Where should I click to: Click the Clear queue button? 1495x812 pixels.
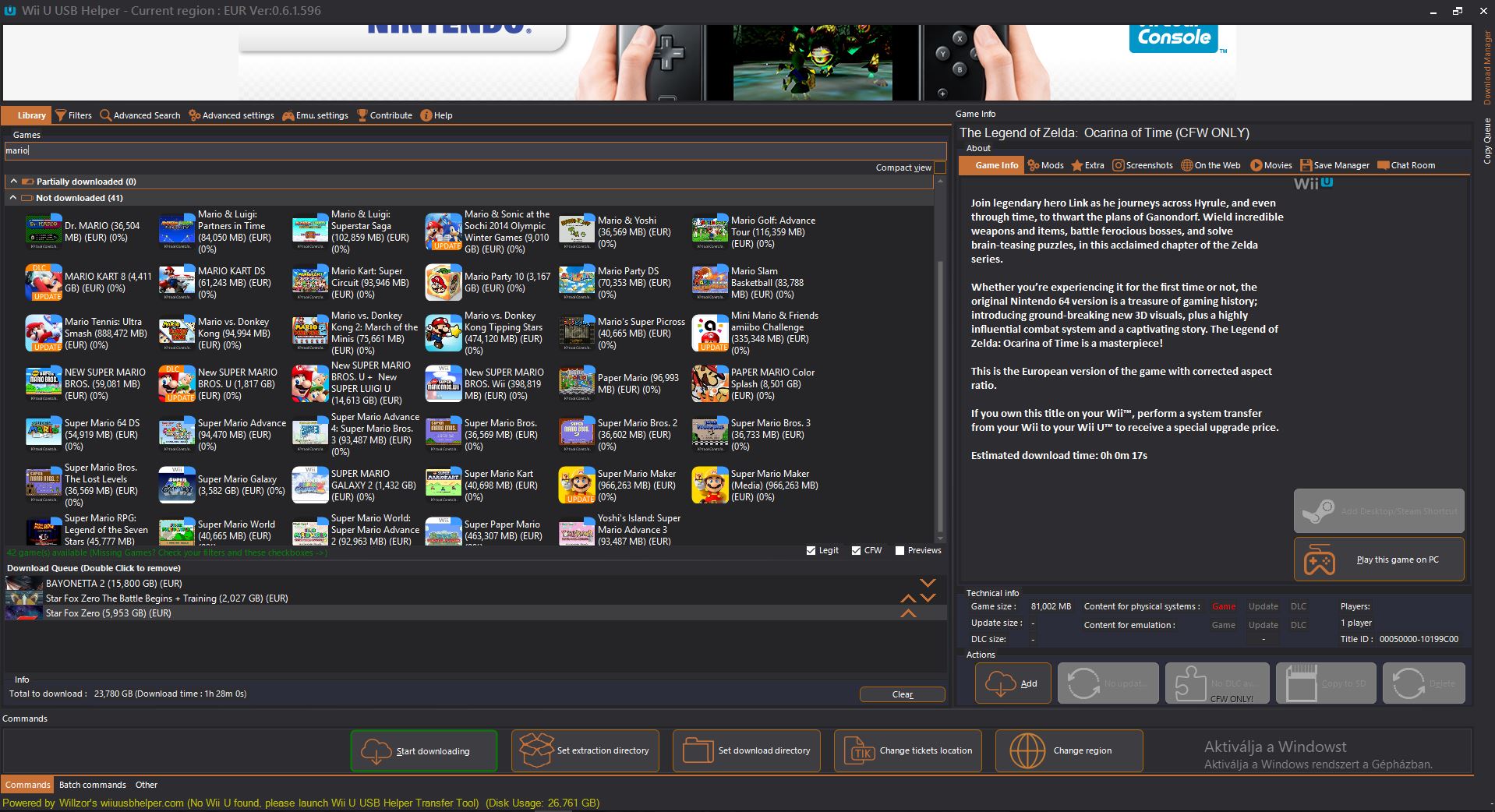click(x=903, y=694)
